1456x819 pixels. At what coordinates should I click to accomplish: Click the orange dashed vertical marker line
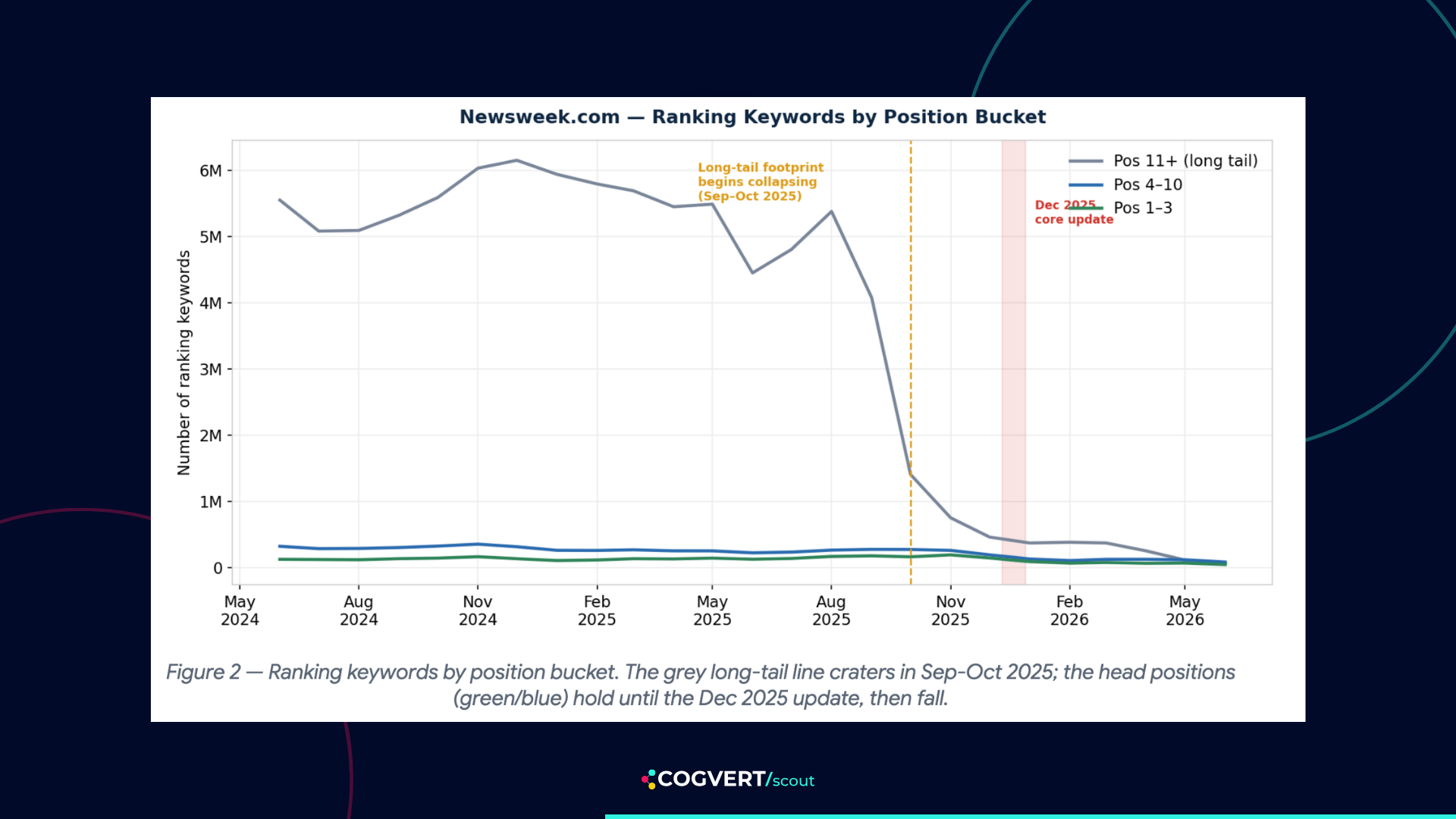[x=911, y=362]
